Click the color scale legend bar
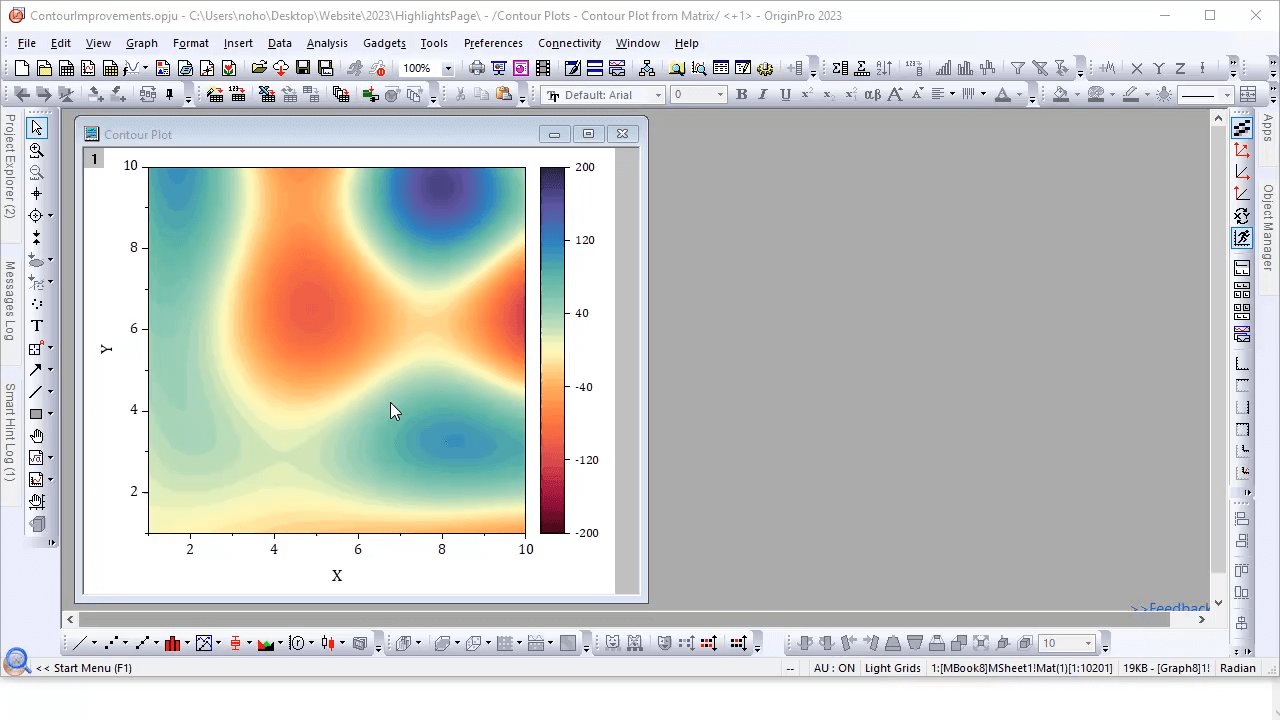The image size is (1280, 720). (552, 350)
